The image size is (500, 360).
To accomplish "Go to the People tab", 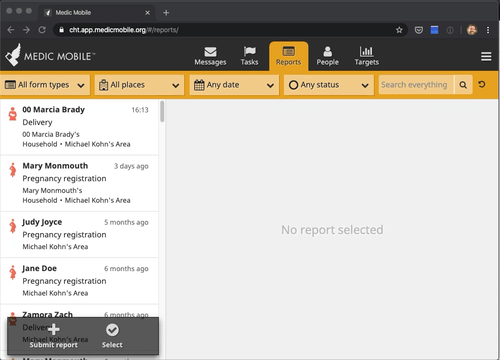I will 328,56.
